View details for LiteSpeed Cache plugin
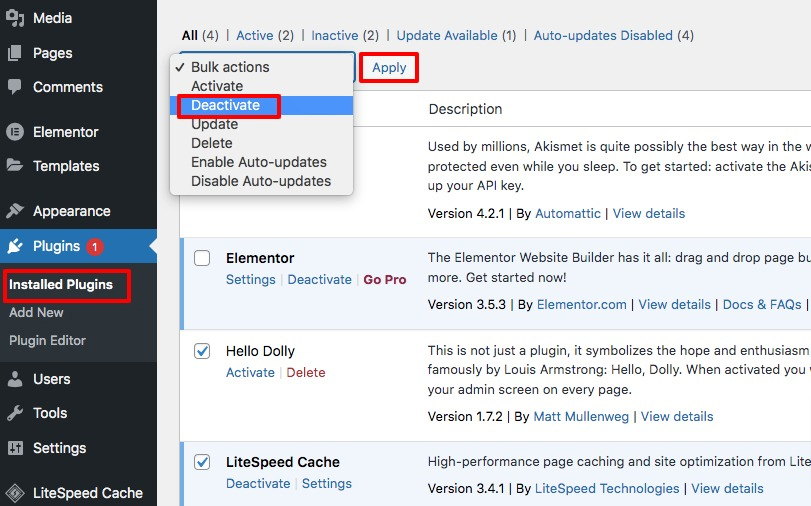The image size is (811, 506). point(727,488)
